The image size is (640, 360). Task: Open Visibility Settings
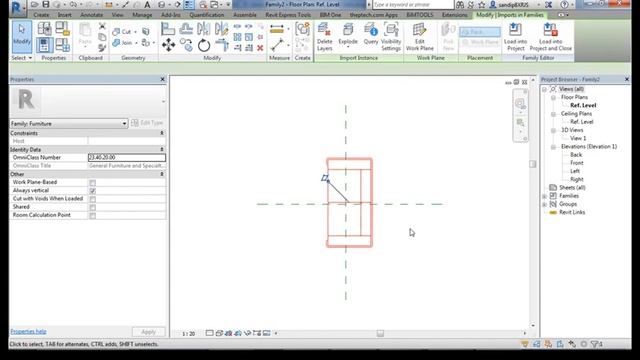coord(391,37)
